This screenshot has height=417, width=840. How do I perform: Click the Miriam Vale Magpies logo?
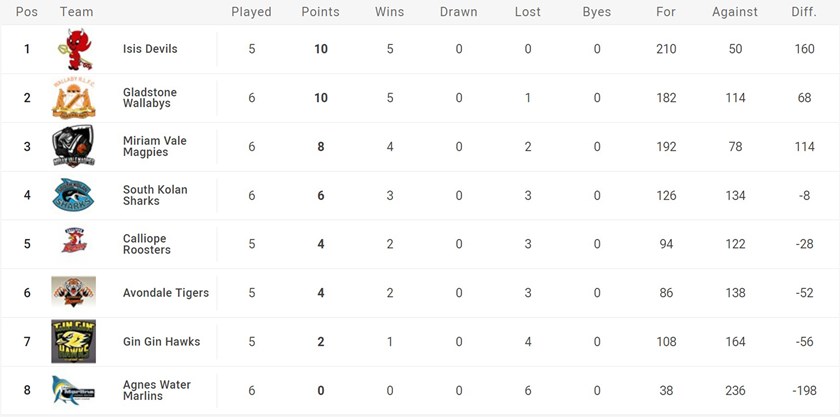click(x=74, y=146)
